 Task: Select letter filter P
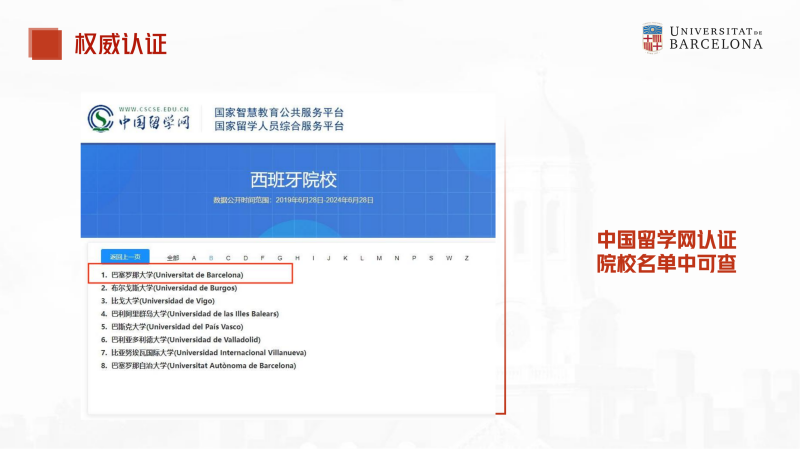[x=414, y=258]
